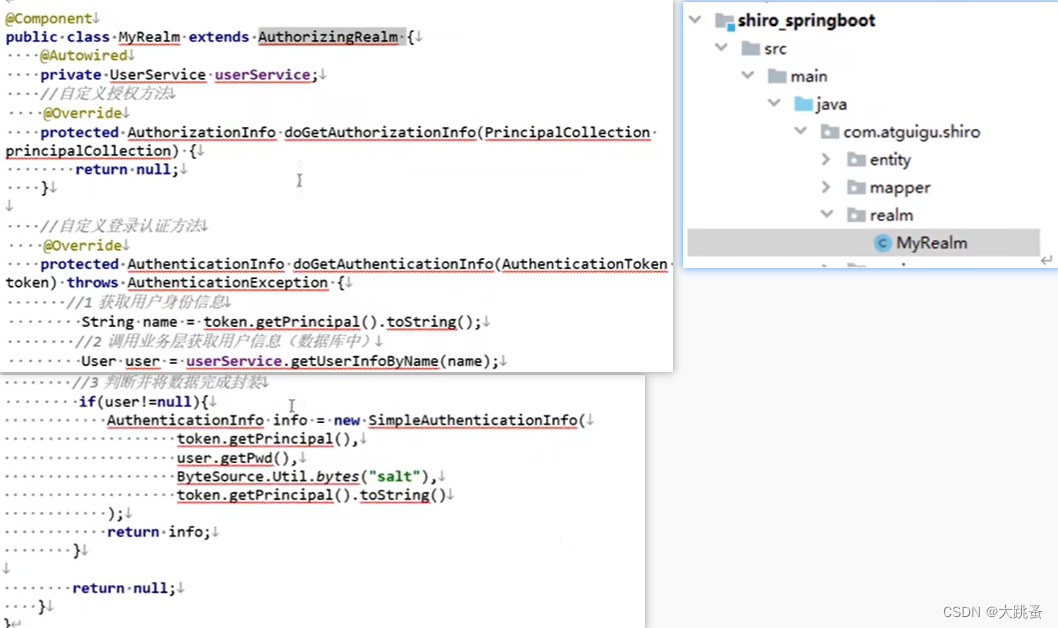The image size is (1058, 628).
Task: Collapse the java folder chevron
Action: coord(774,103)
